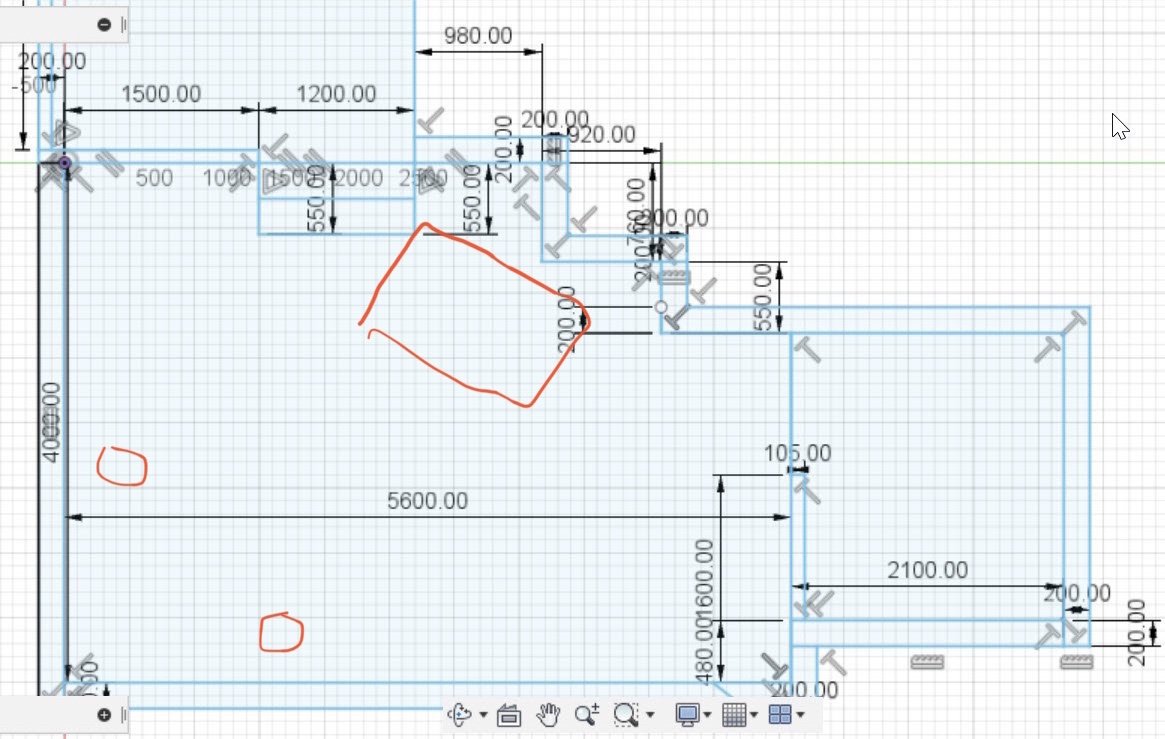Open the Zoom Window dropdown arrow
The image size is (1165, 739).
pos(650,715)
